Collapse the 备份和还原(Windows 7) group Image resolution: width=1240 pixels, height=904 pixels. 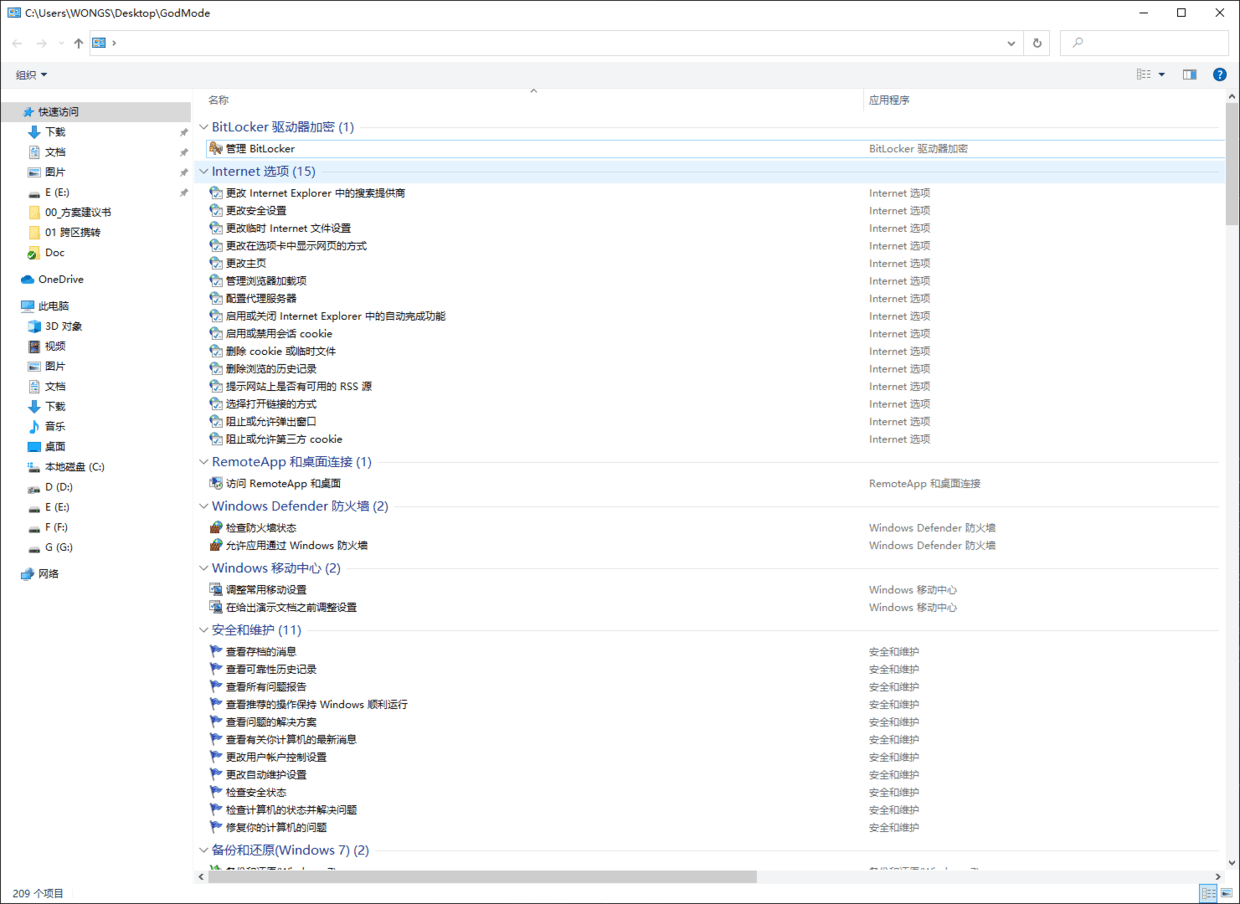click(204, 850)
